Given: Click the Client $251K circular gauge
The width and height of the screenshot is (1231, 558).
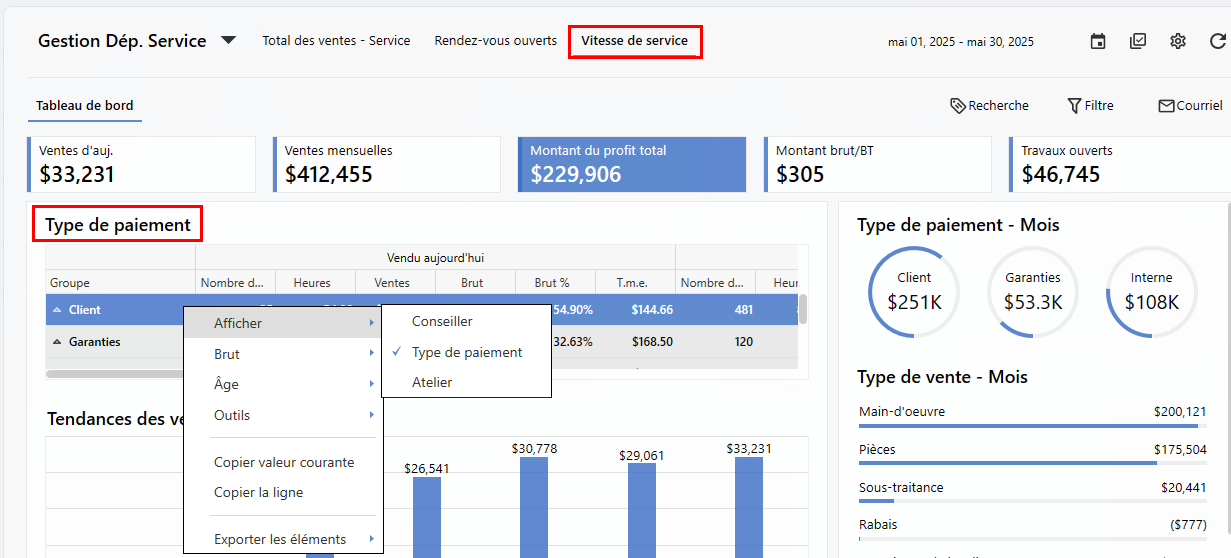Looking at the screenshot, I should tap(914, 291).
